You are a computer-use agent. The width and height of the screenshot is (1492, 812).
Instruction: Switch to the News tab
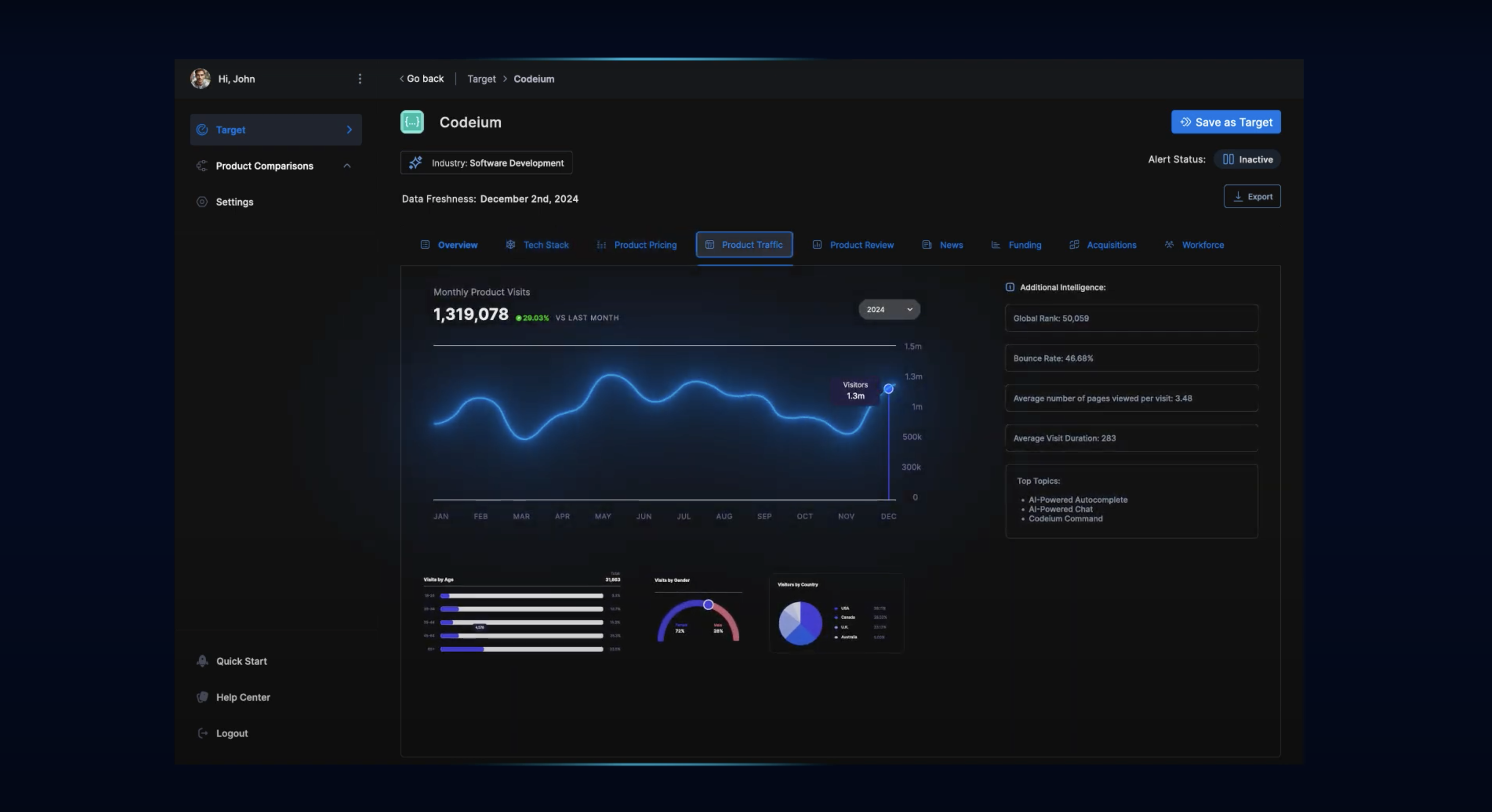pyautogui.click(x=943, y=244)
